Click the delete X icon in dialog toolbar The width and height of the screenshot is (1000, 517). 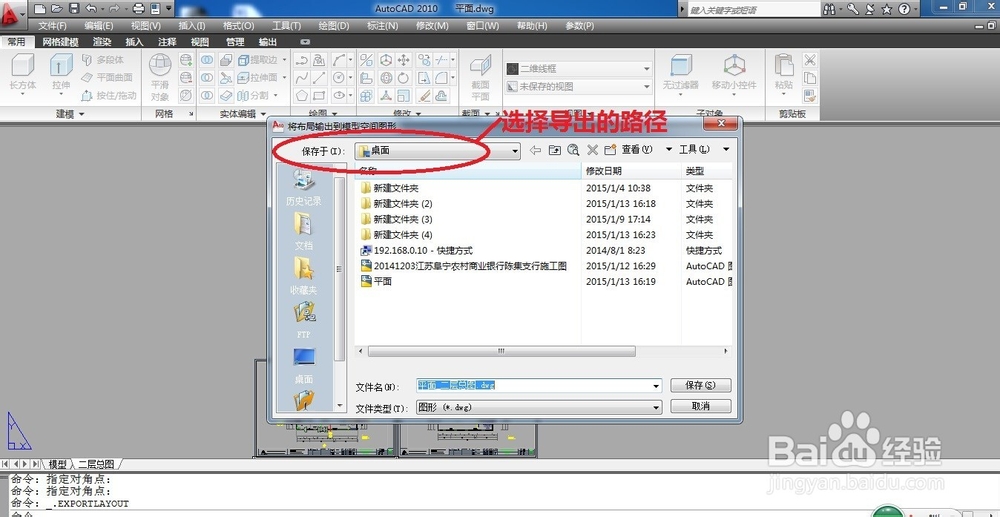[592, 150]
